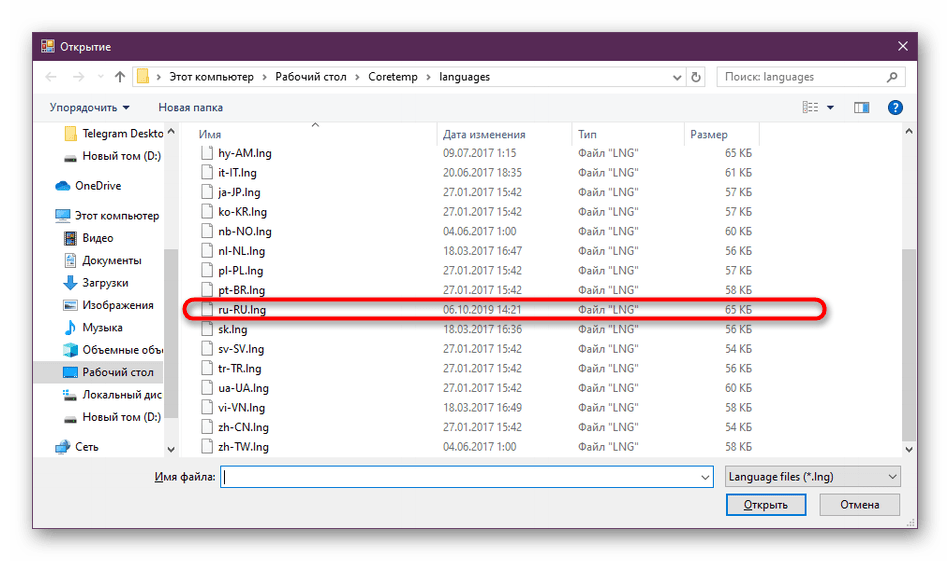This screenshot has width=950, height=561.
Task: Open the Видео folder
Action: click(x=88, y=237)
